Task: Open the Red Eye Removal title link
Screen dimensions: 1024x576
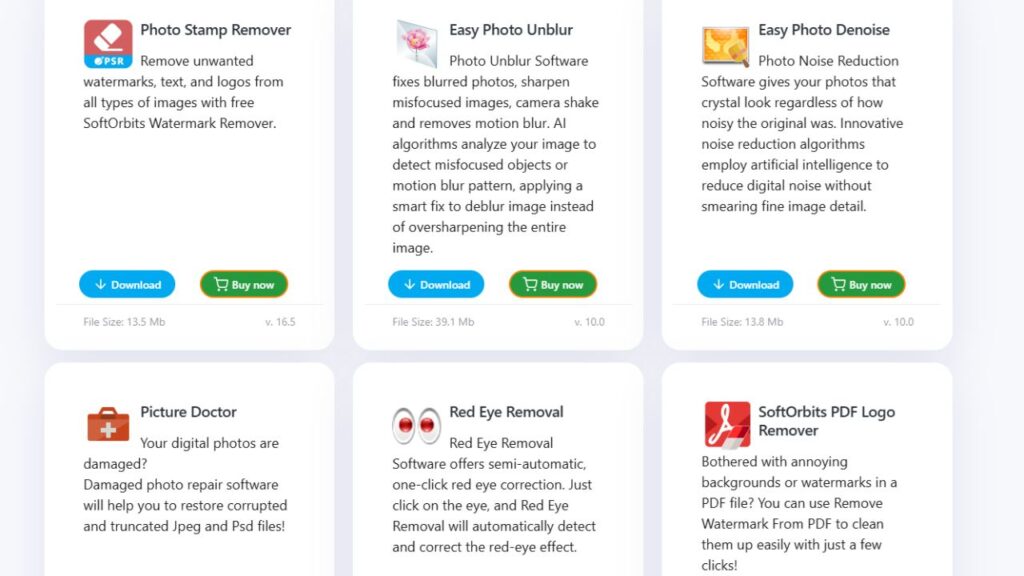Action: click(x=506, y=412)
